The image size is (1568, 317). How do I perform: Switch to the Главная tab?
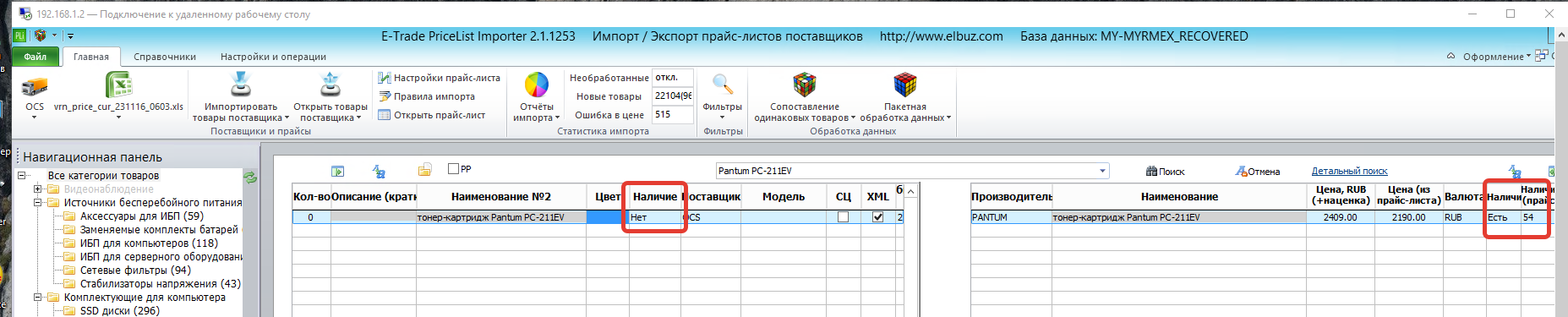[91, 57]
